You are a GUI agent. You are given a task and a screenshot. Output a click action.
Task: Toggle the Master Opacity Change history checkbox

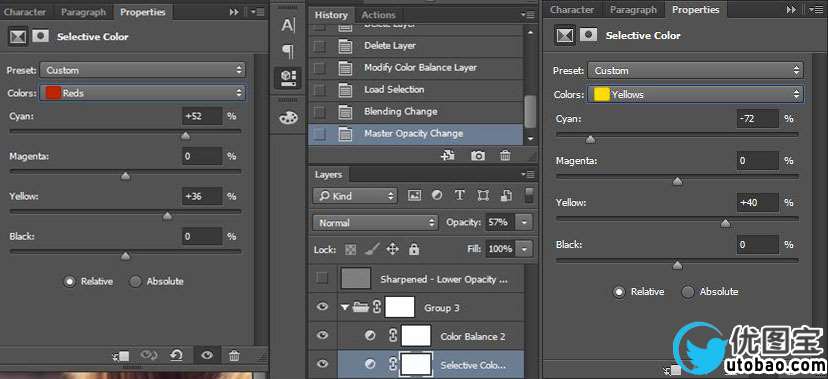319,134
